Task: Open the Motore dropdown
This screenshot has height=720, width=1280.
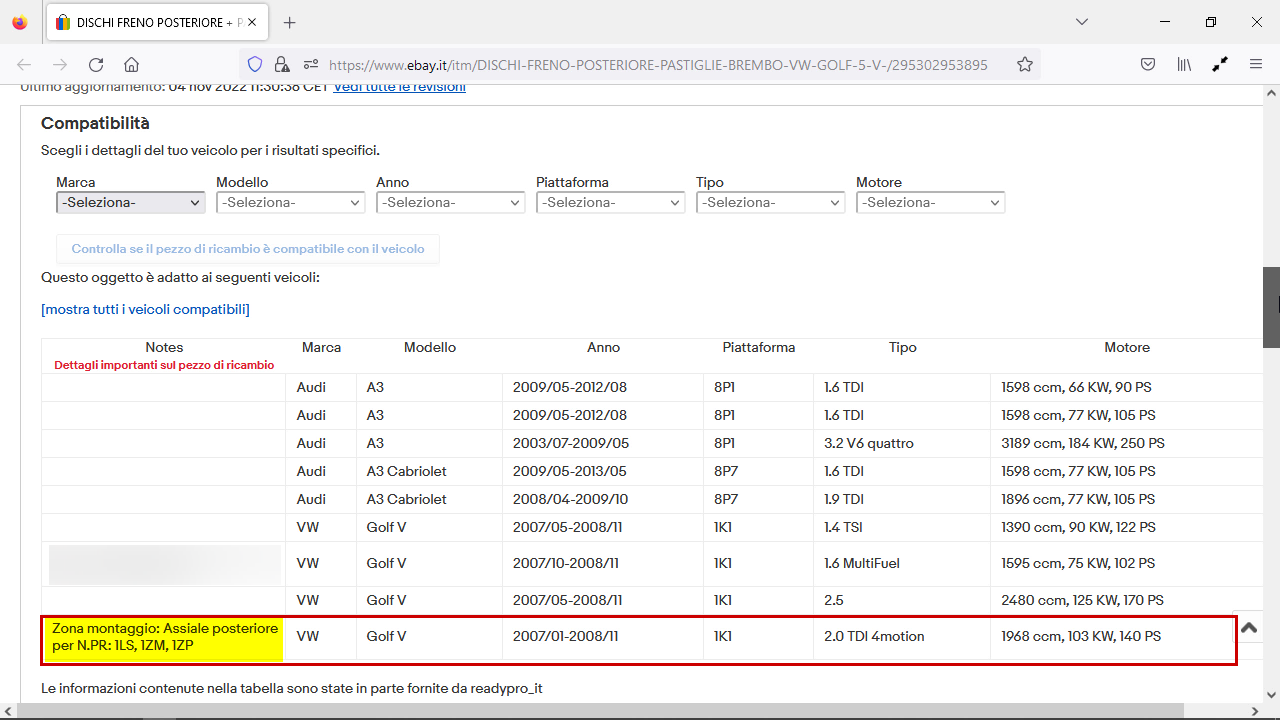Action: tap(931, 202)
